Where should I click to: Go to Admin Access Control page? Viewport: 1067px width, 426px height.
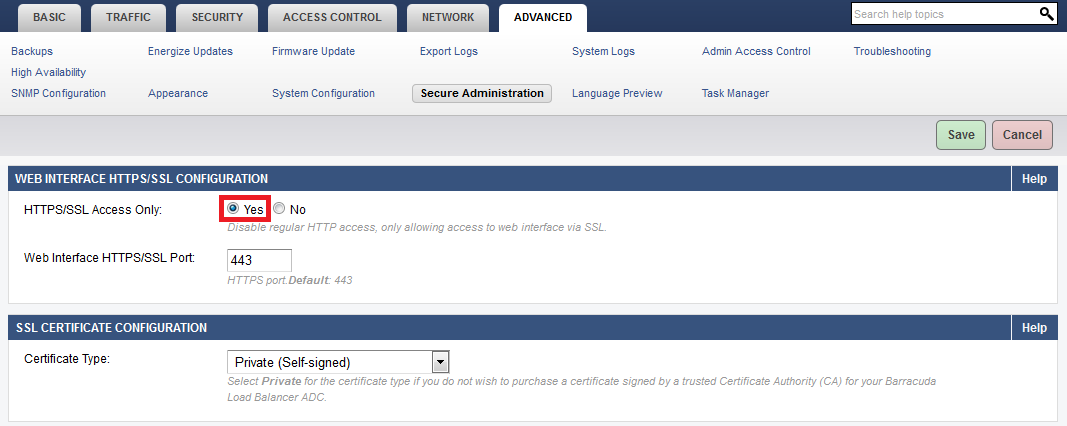click(756, 51)
